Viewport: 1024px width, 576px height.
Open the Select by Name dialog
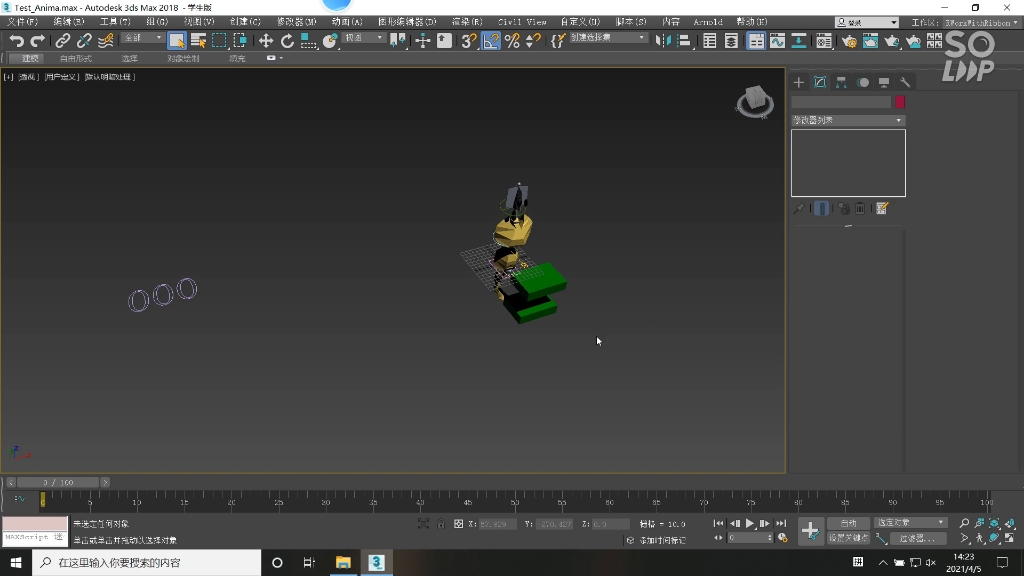pos(198,41)
